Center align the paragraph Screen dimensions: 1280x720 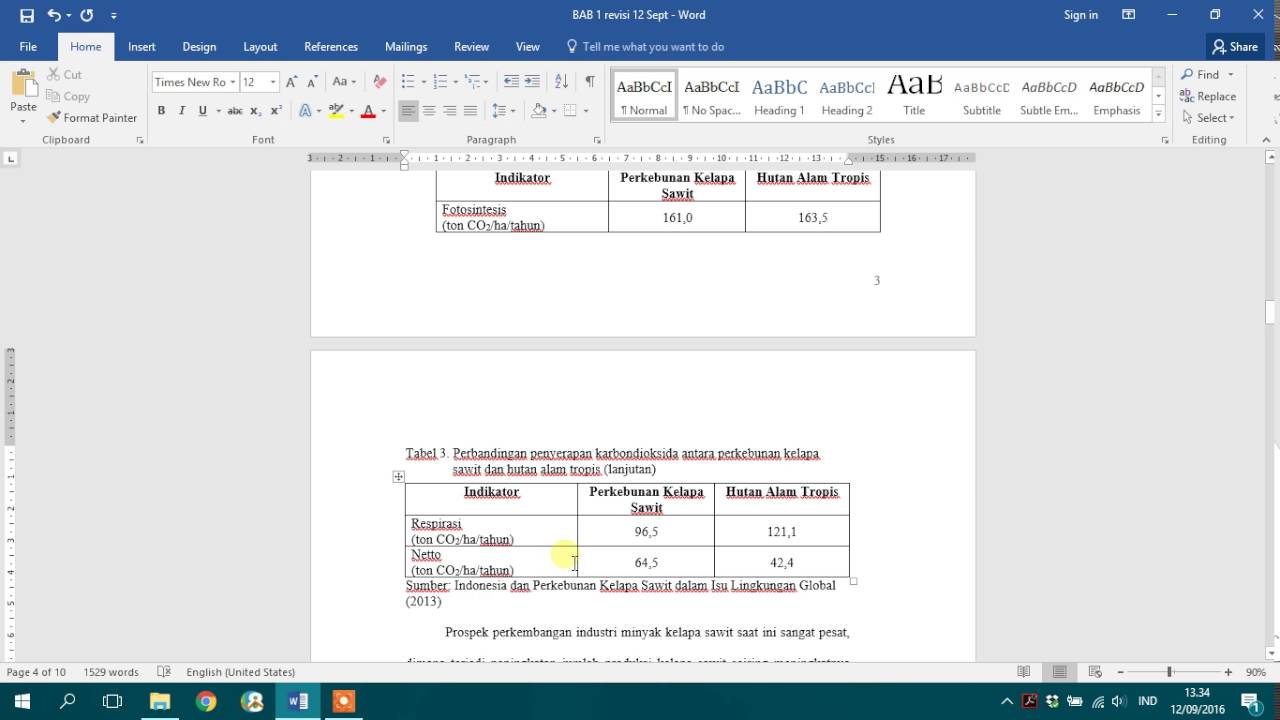[x=429, y=111]
